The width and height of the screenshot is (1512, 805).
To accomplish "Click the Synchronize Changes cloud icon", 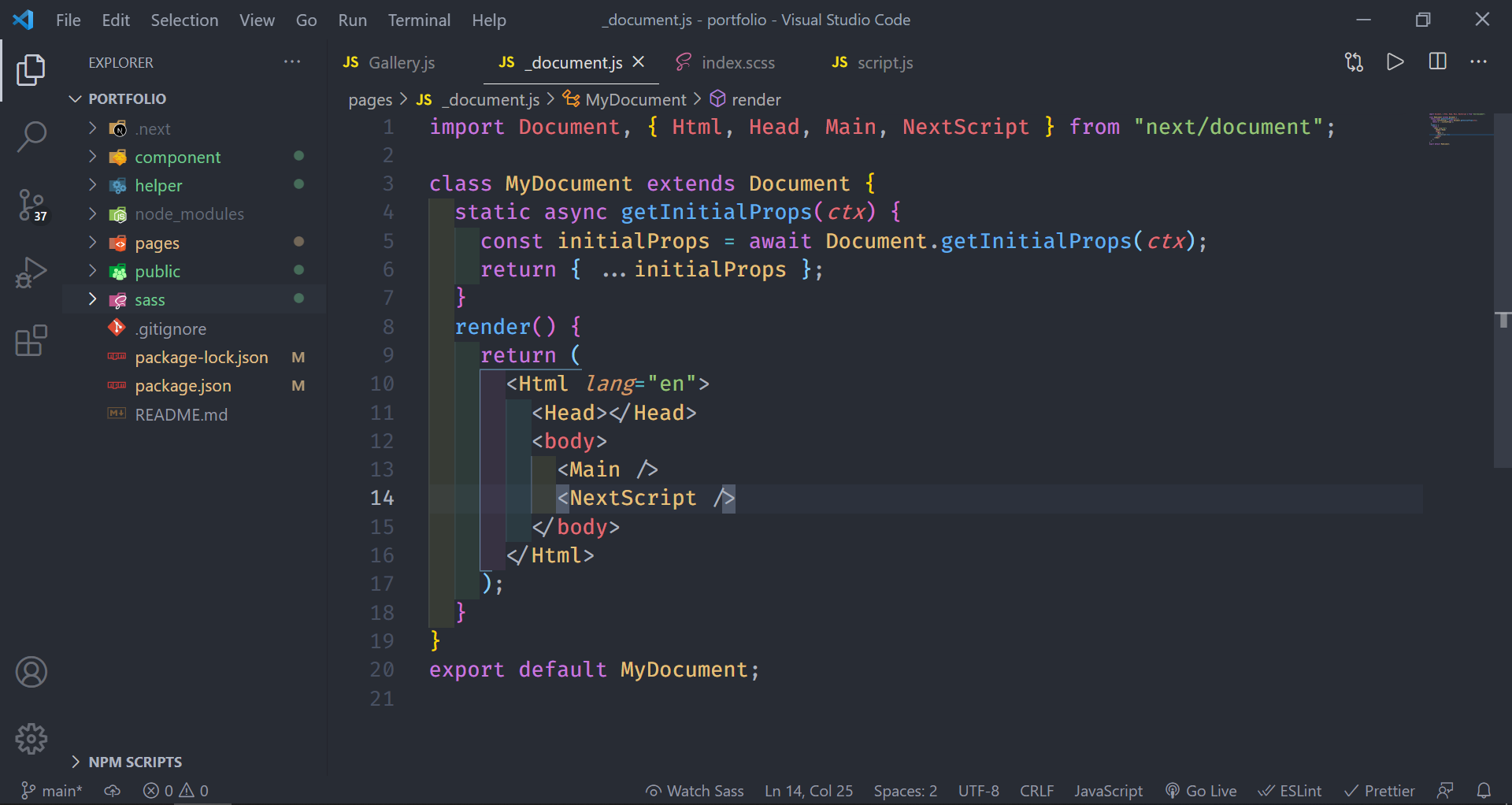I will 113,791.
